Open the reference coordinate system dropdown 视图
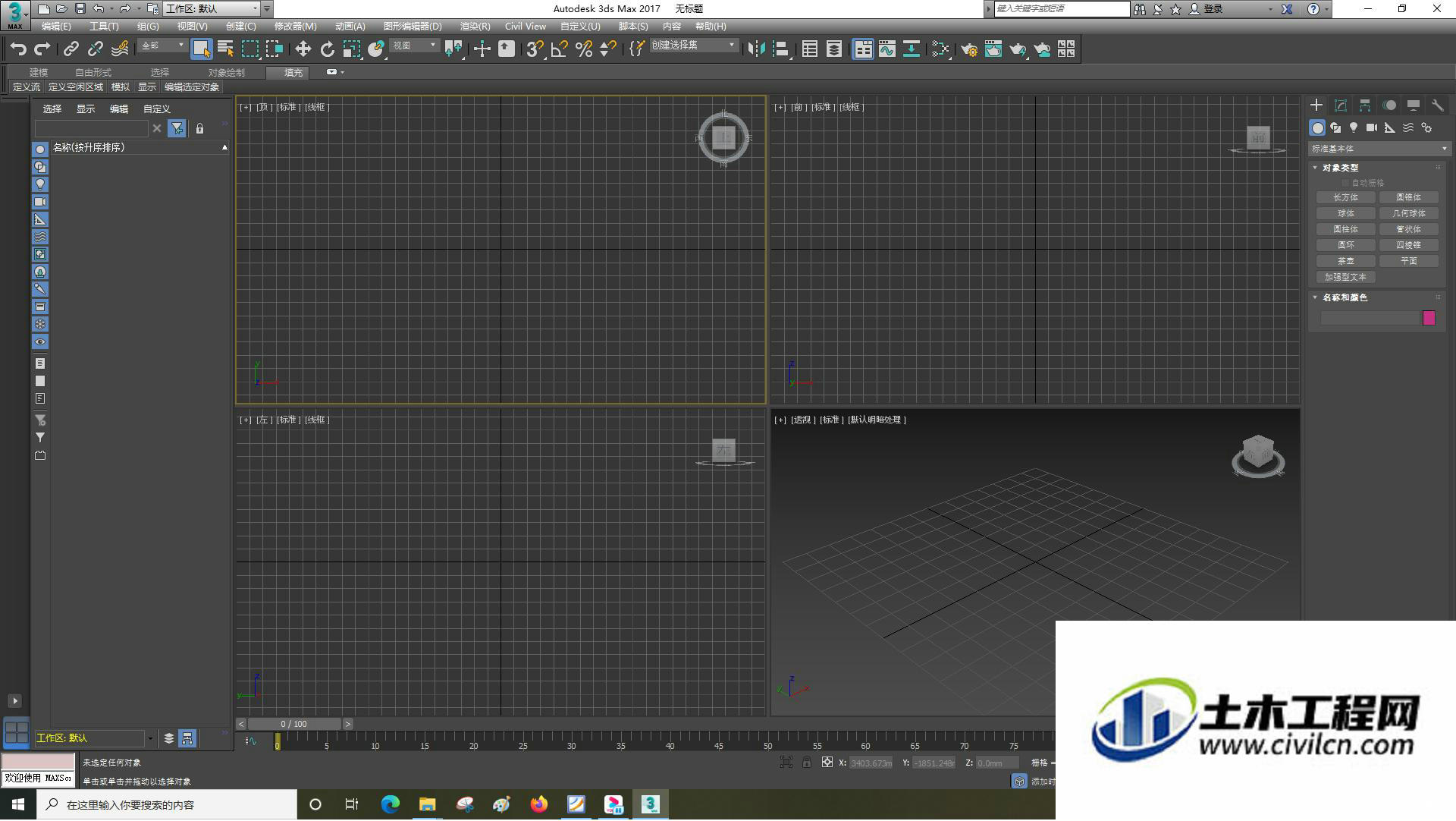Viewport: 1456px width, 821px height. 414,46
